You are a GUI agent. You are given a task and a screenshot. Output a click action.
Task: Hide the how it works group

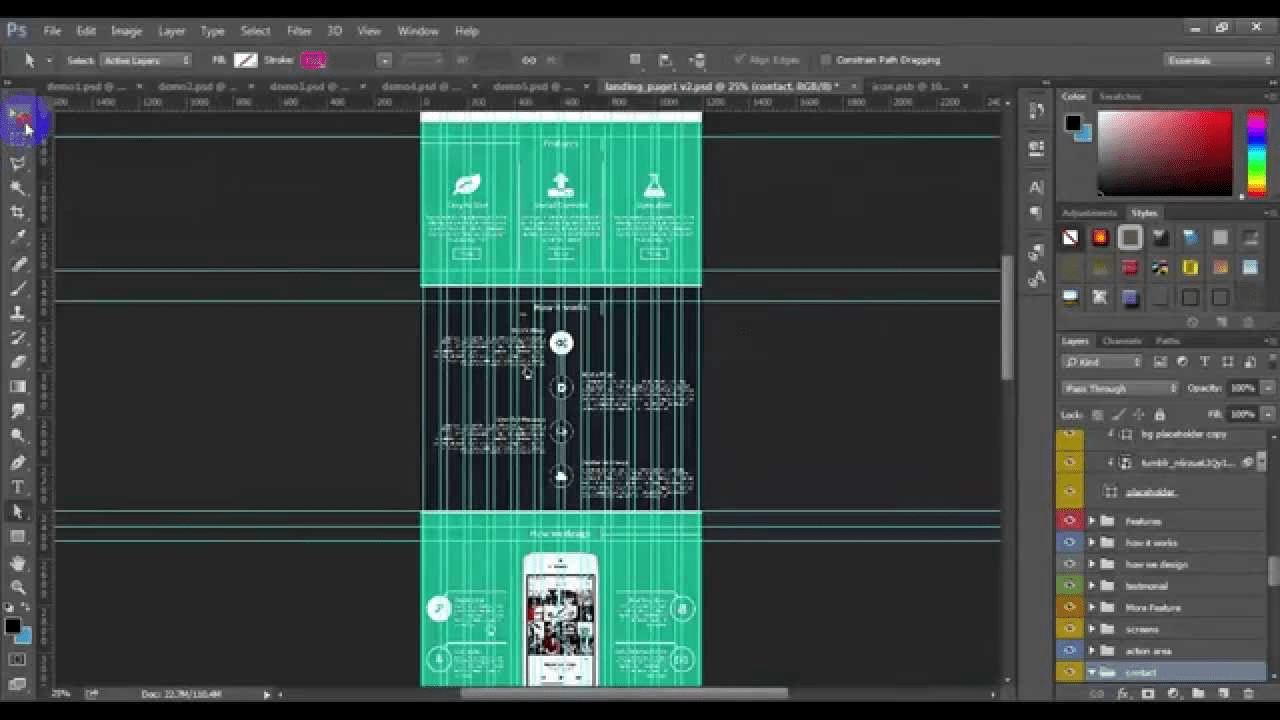tap(1070, 543)
